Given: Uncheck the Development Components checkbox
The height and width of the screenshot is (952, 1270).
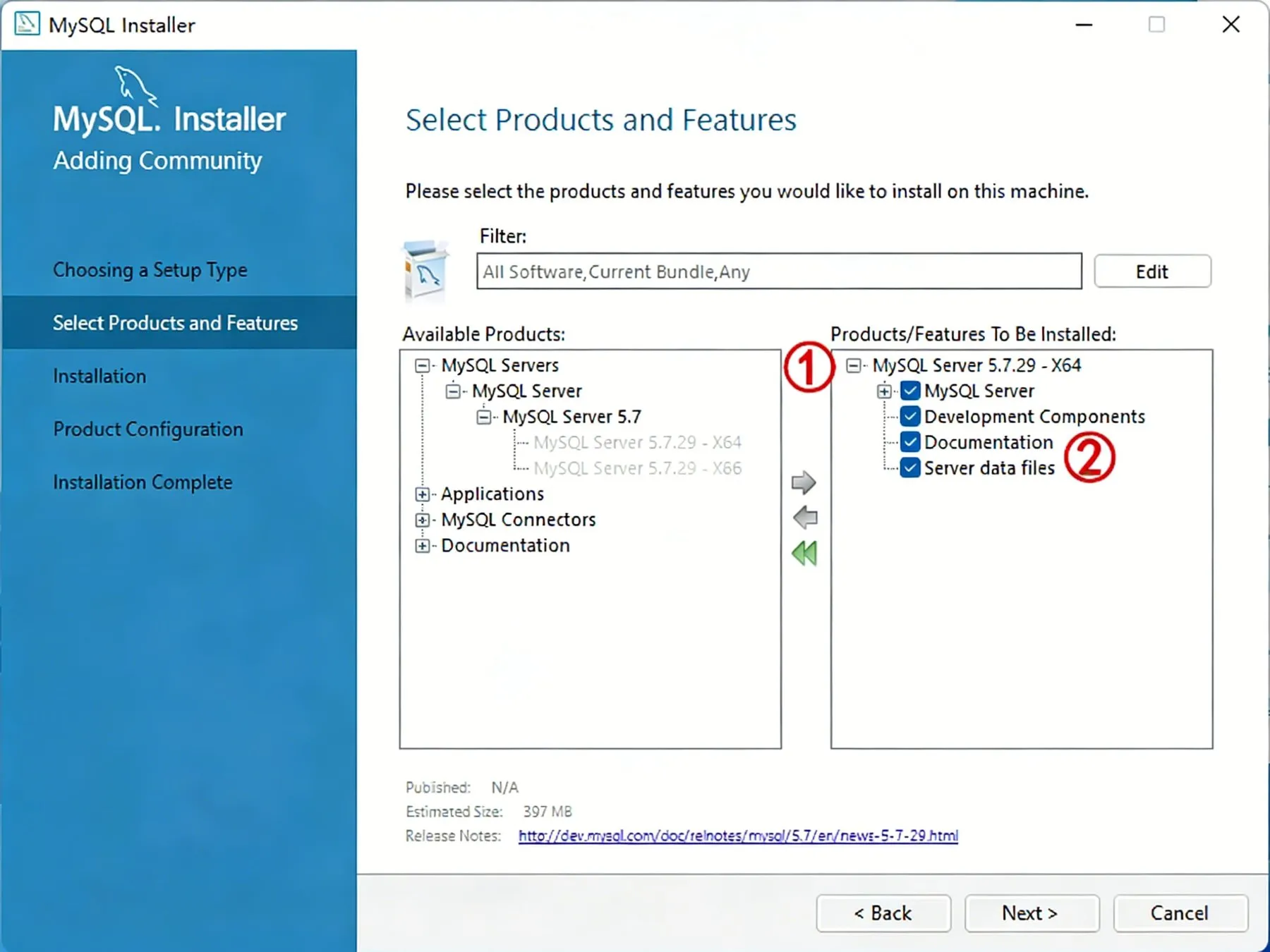Looking at the screenshot, I should 910,417.
